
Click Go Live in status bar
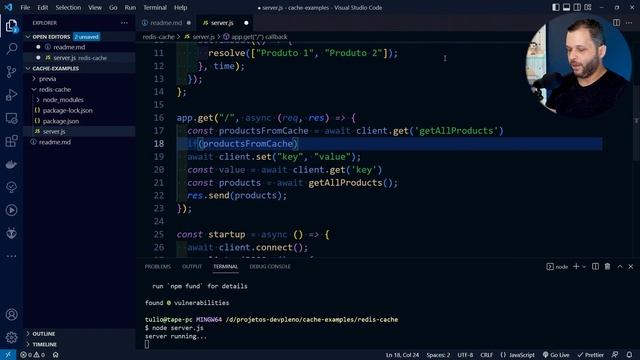pyautogui.click(x=556, y=355)
